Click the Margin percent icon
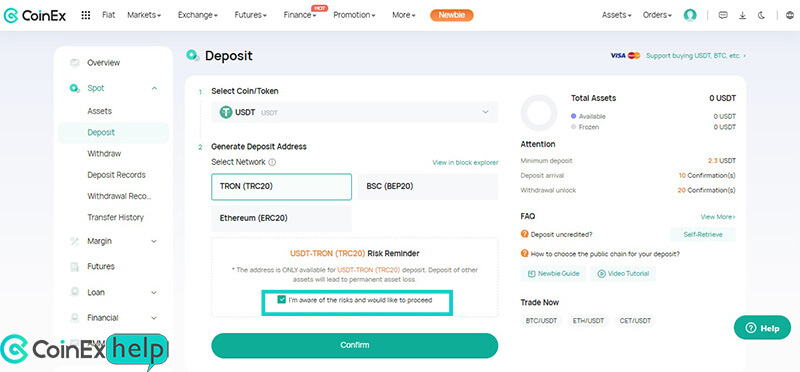 click(75, 241)
